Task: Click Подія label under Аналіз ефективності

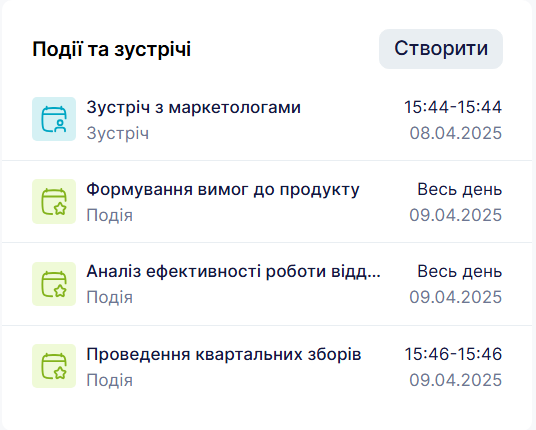Action: [109, 297]
